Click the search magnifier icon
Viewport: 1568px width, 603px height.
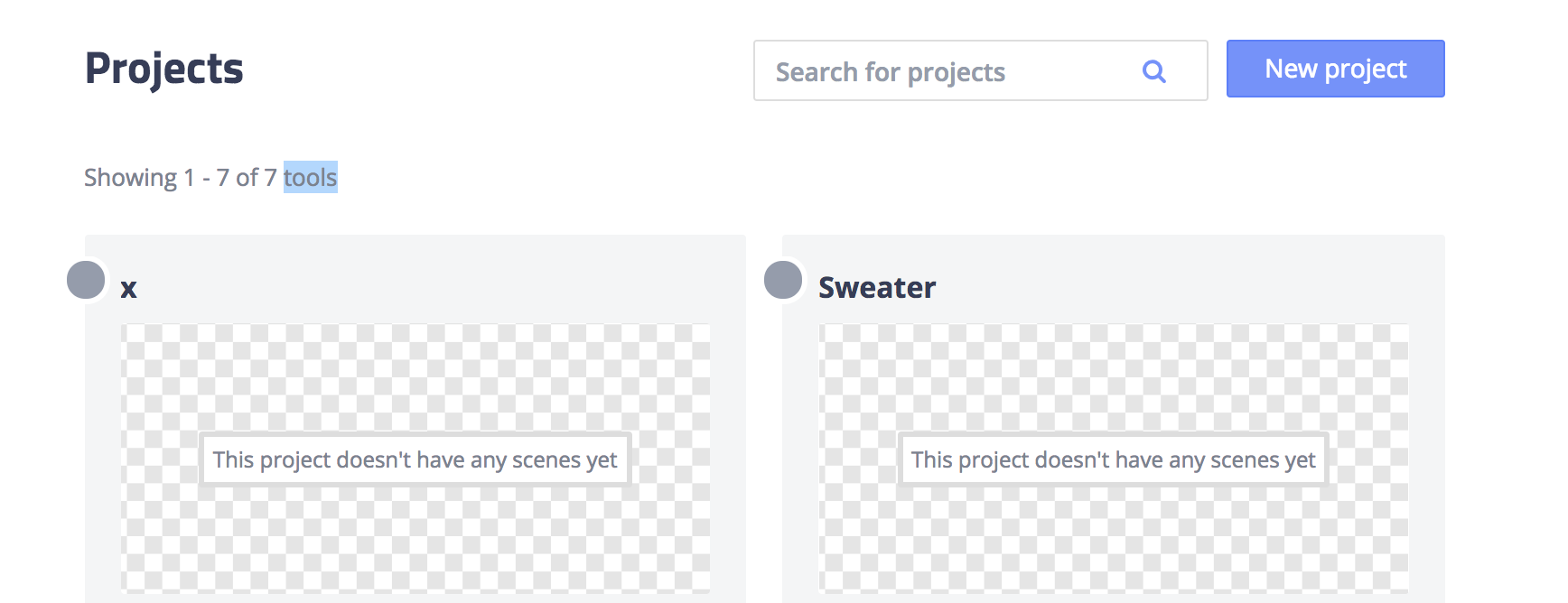[x=1153, y=70]
